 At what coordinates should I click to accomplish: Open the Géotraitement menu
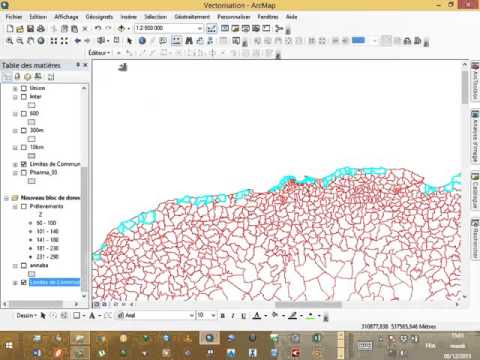pos(192,17)
